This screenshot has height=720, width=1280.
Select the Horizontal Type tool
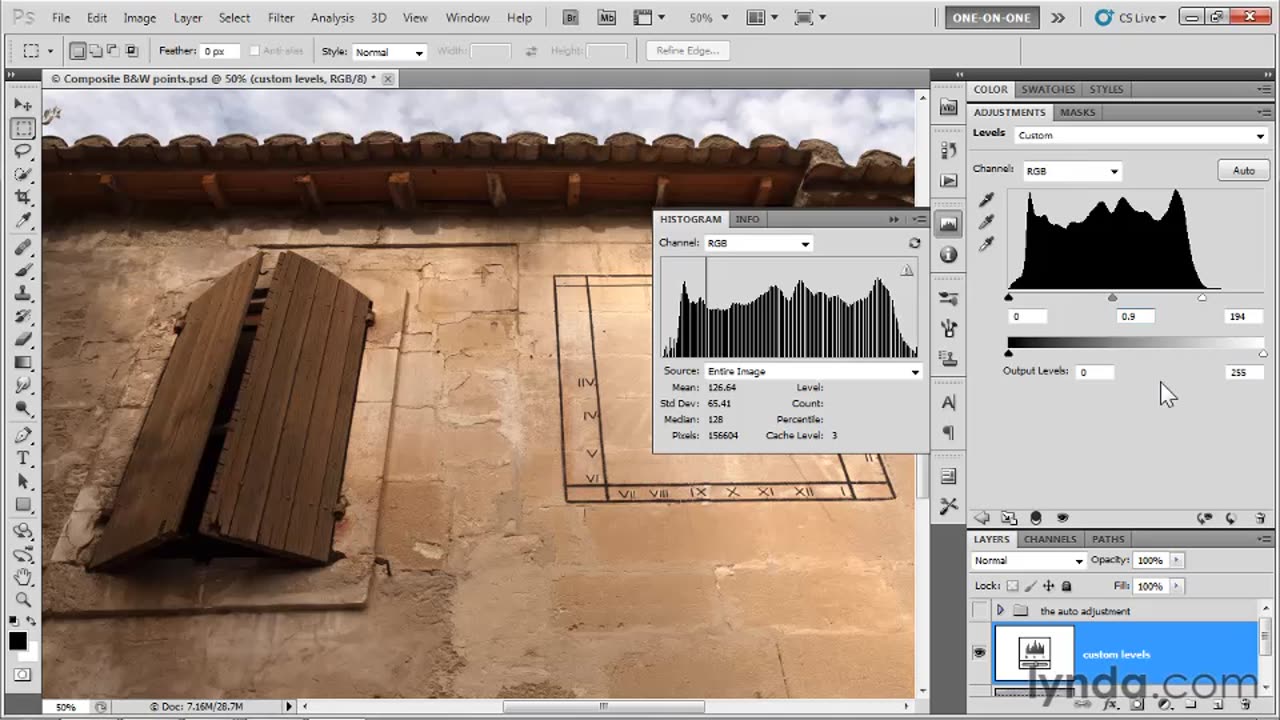[23, 459]
